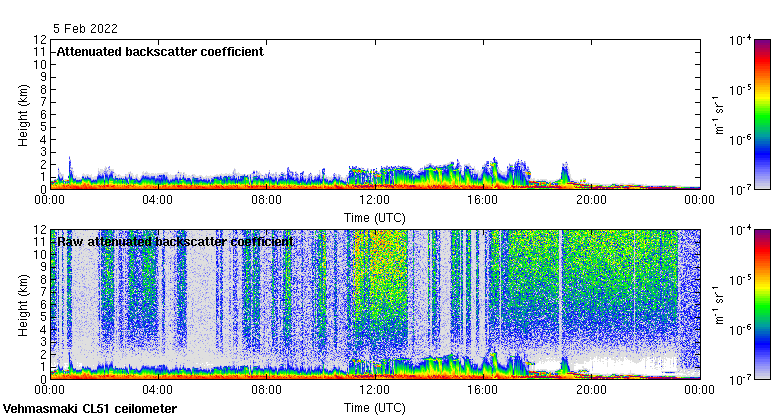Select the "Attenuated backscatter coefficient" plot title
Screen dimensions: 780x420
tap(159, 52)
